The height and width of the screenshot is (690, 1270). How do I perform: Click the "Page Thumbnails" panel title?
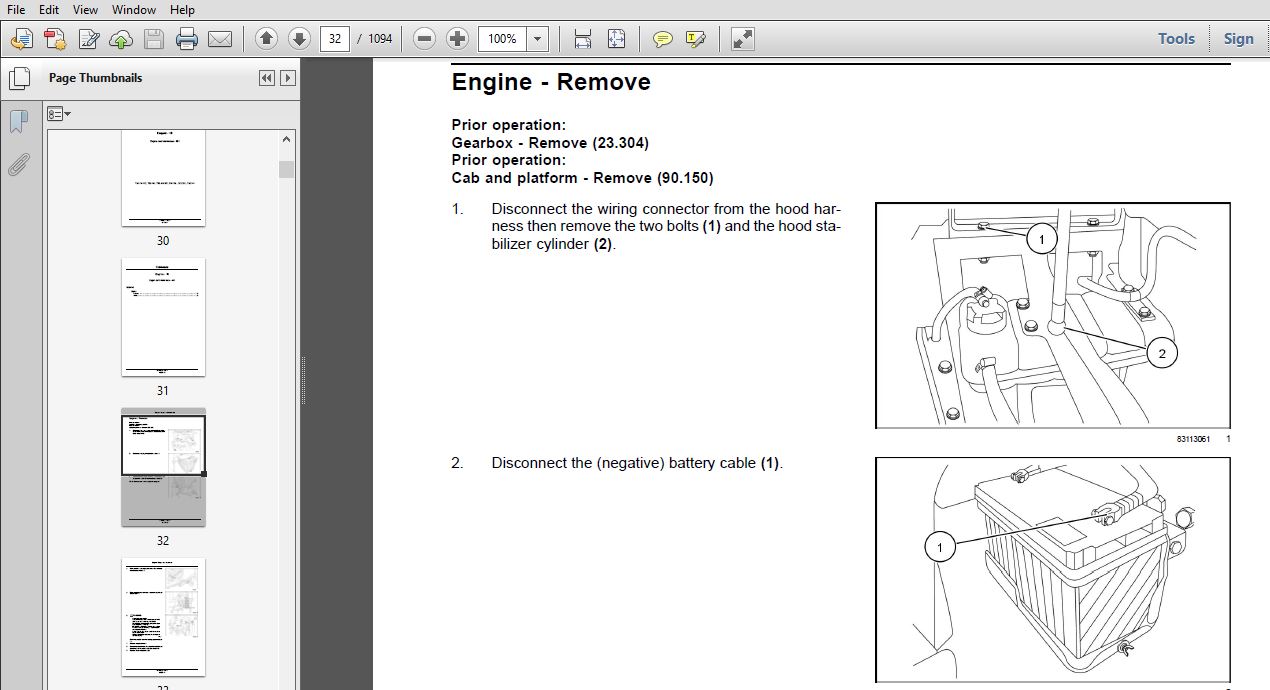pyautogui.click(x=95, y=78)
